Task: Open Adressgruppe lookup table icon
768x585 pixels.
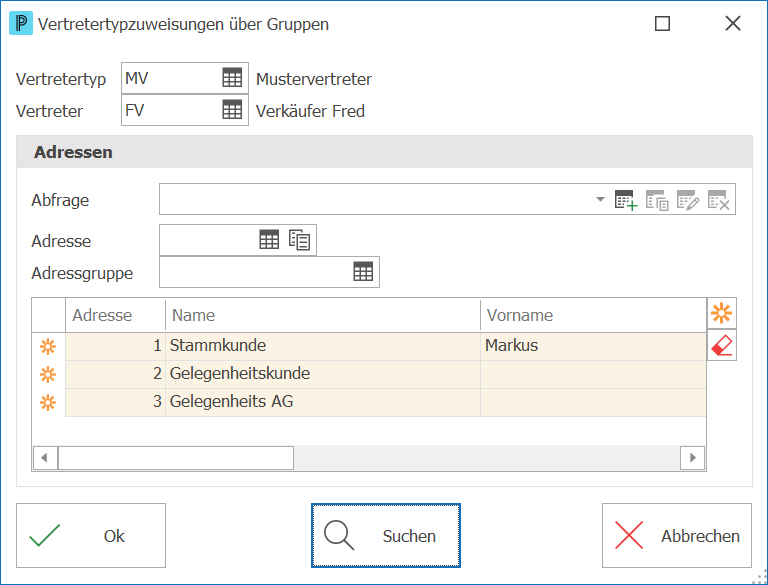Action: (x=363, y=271)
